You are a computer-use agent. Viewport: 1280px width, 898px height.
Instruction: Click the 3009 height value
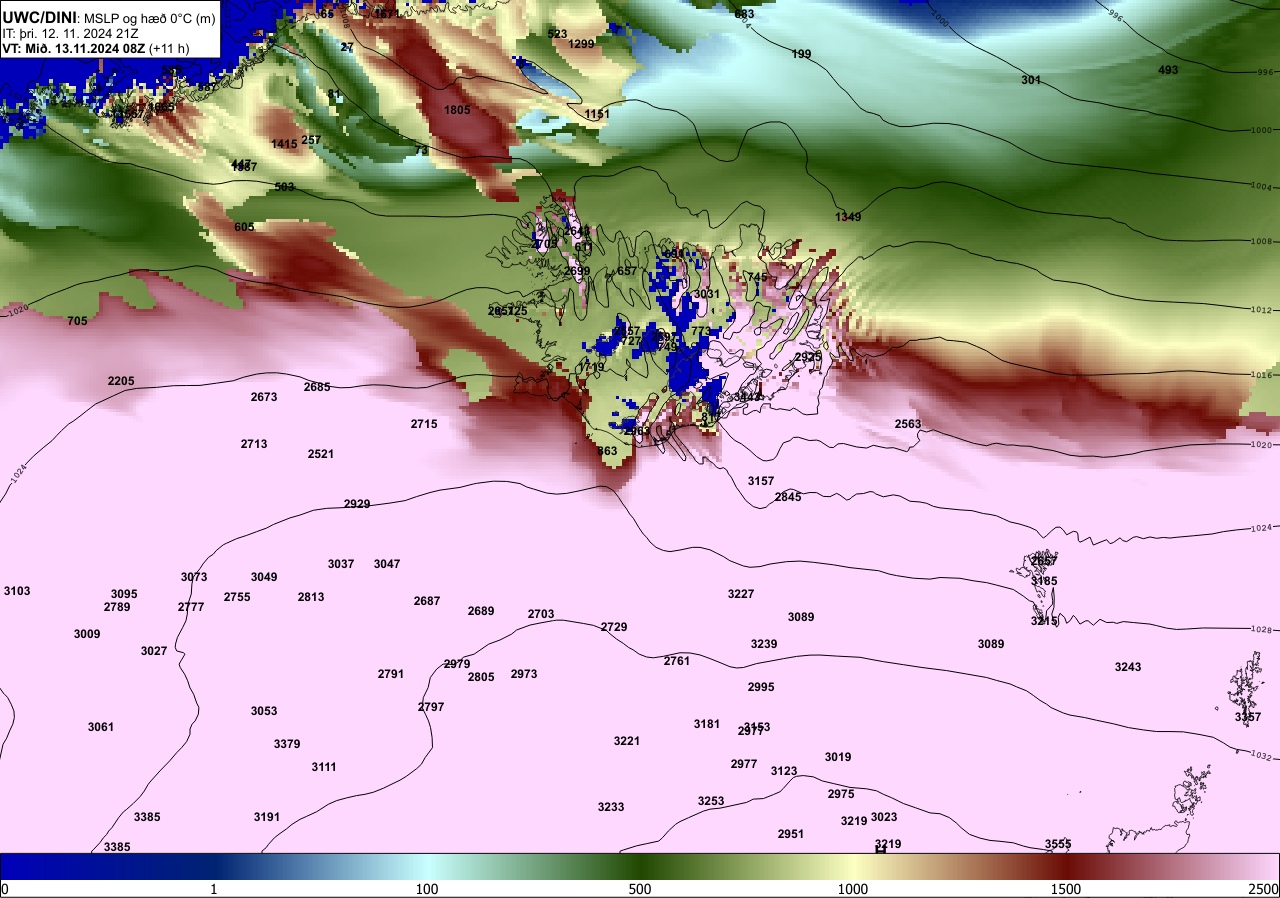click(x=87, y=634)
